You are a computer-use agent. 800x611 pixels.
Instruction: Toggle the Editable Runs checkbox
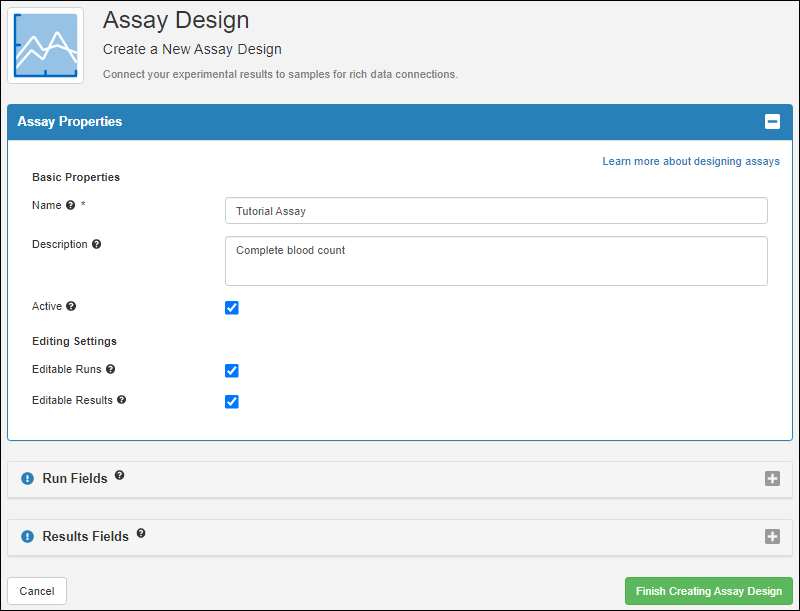click(232, 371)
